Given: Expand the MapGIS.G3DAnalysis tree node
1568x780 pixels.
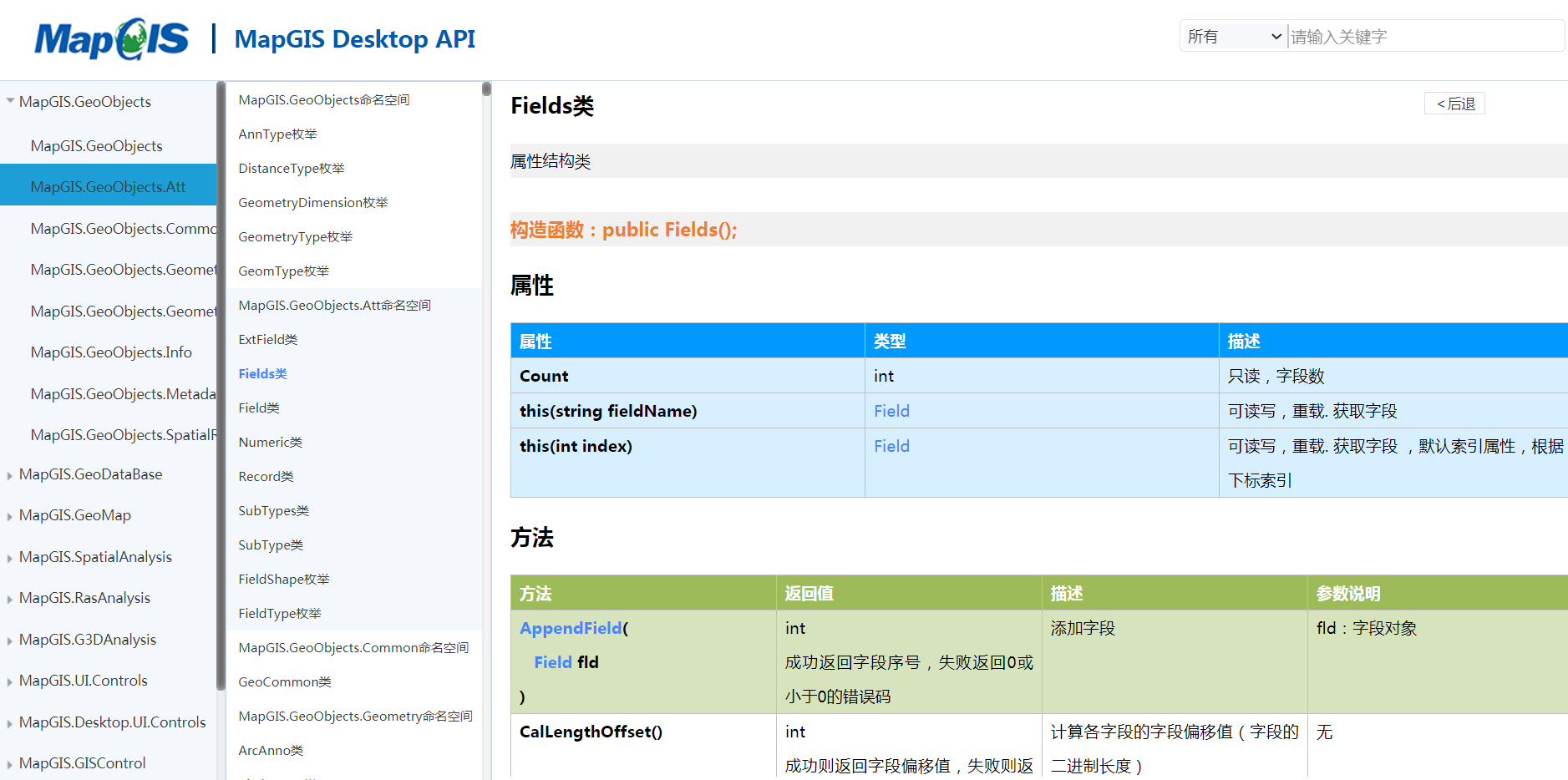Looking at the screenshot, I should click(x=10, y=641).
